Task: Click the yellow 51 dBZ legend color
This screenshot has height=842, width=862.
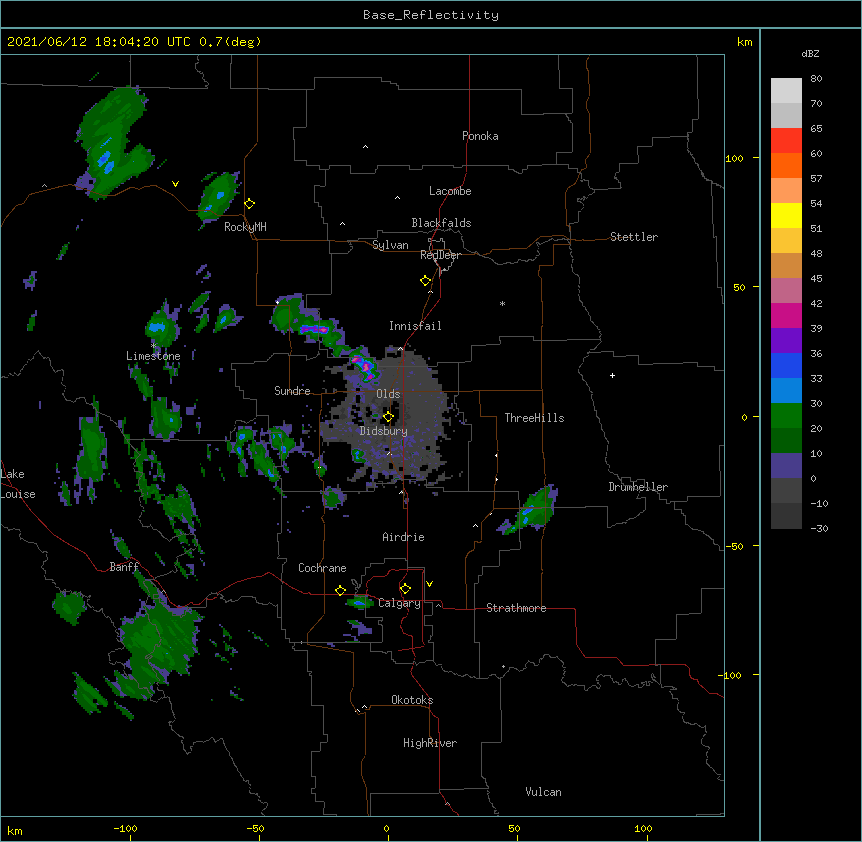Action: click(786, 215)
